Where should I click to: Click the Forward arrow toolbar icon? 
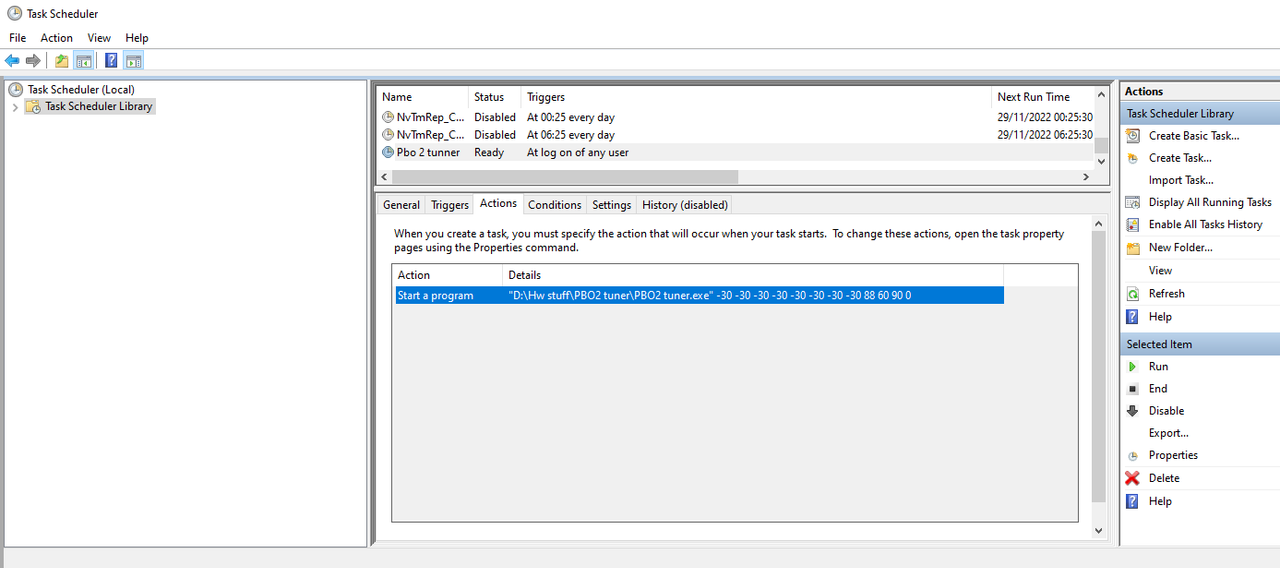pos(33,61)
